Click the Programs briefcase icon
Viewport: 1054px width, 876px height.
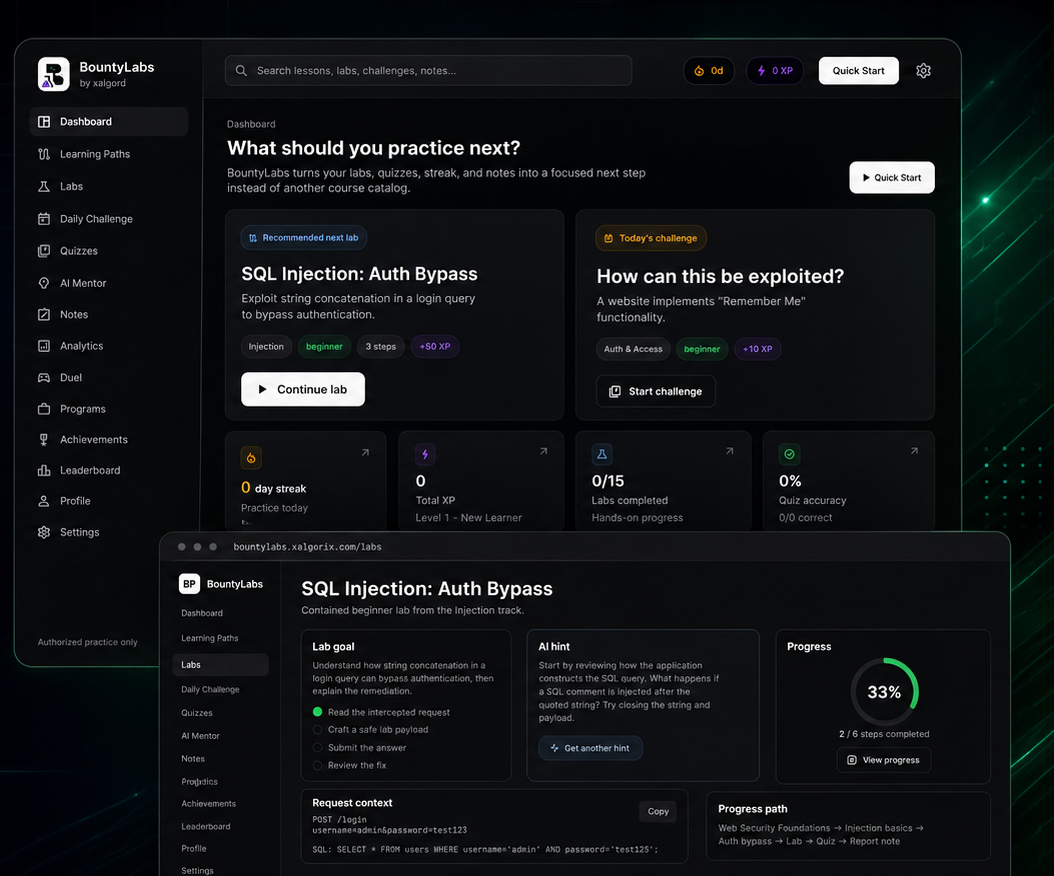(44, 409)
